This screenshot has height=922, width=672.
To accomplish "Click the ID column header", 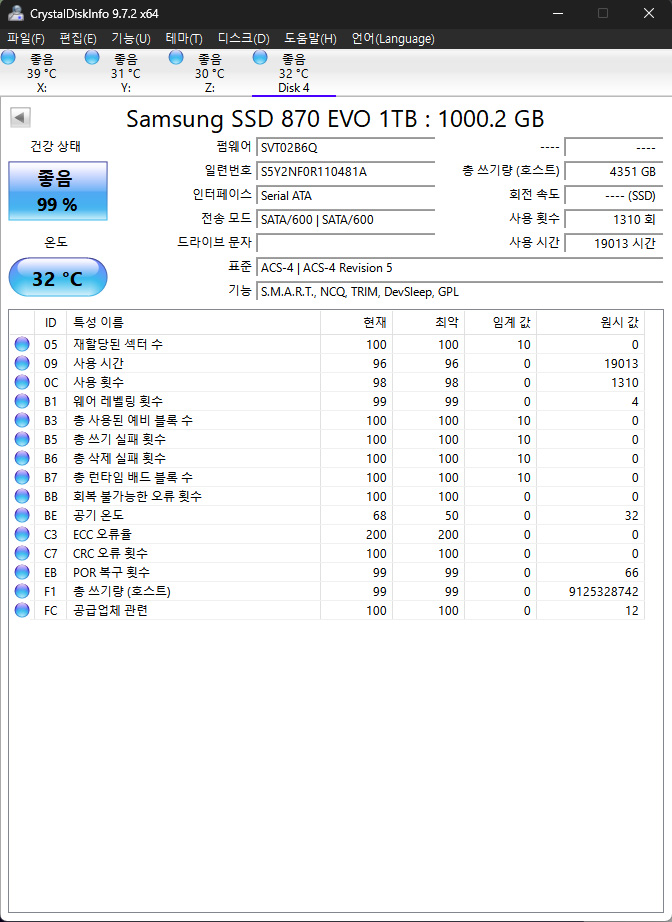I will [51, 322].
